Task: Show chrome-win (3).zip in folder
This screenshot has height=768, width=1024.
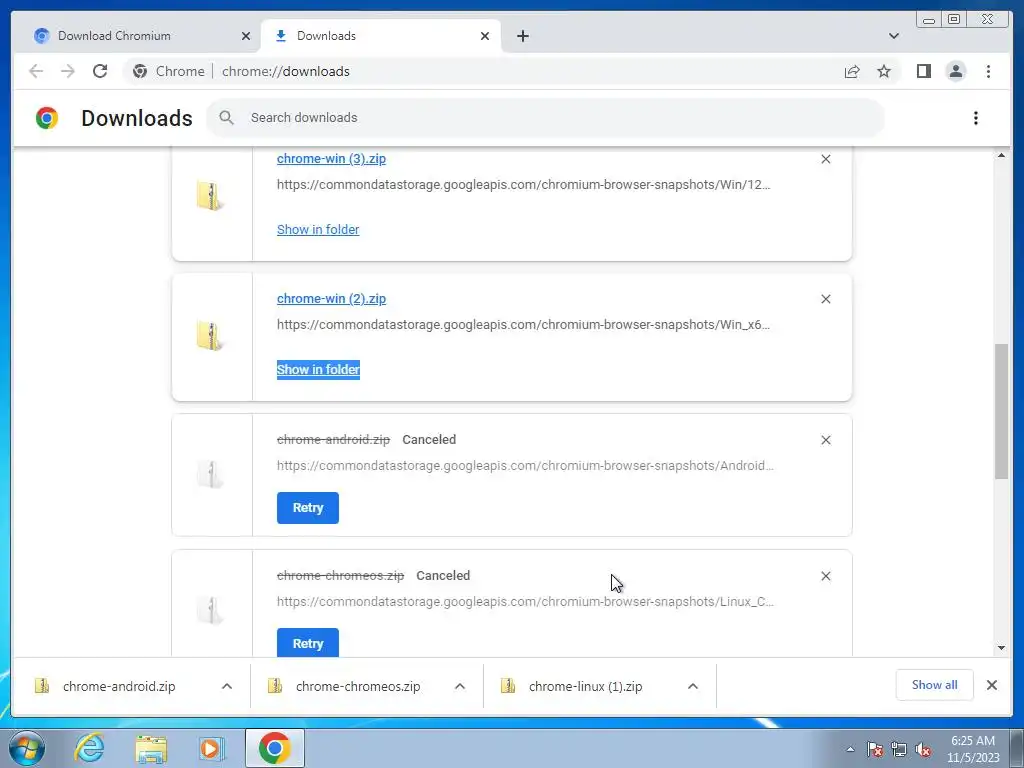Action: pyautogui.click(x=318, y=230)
